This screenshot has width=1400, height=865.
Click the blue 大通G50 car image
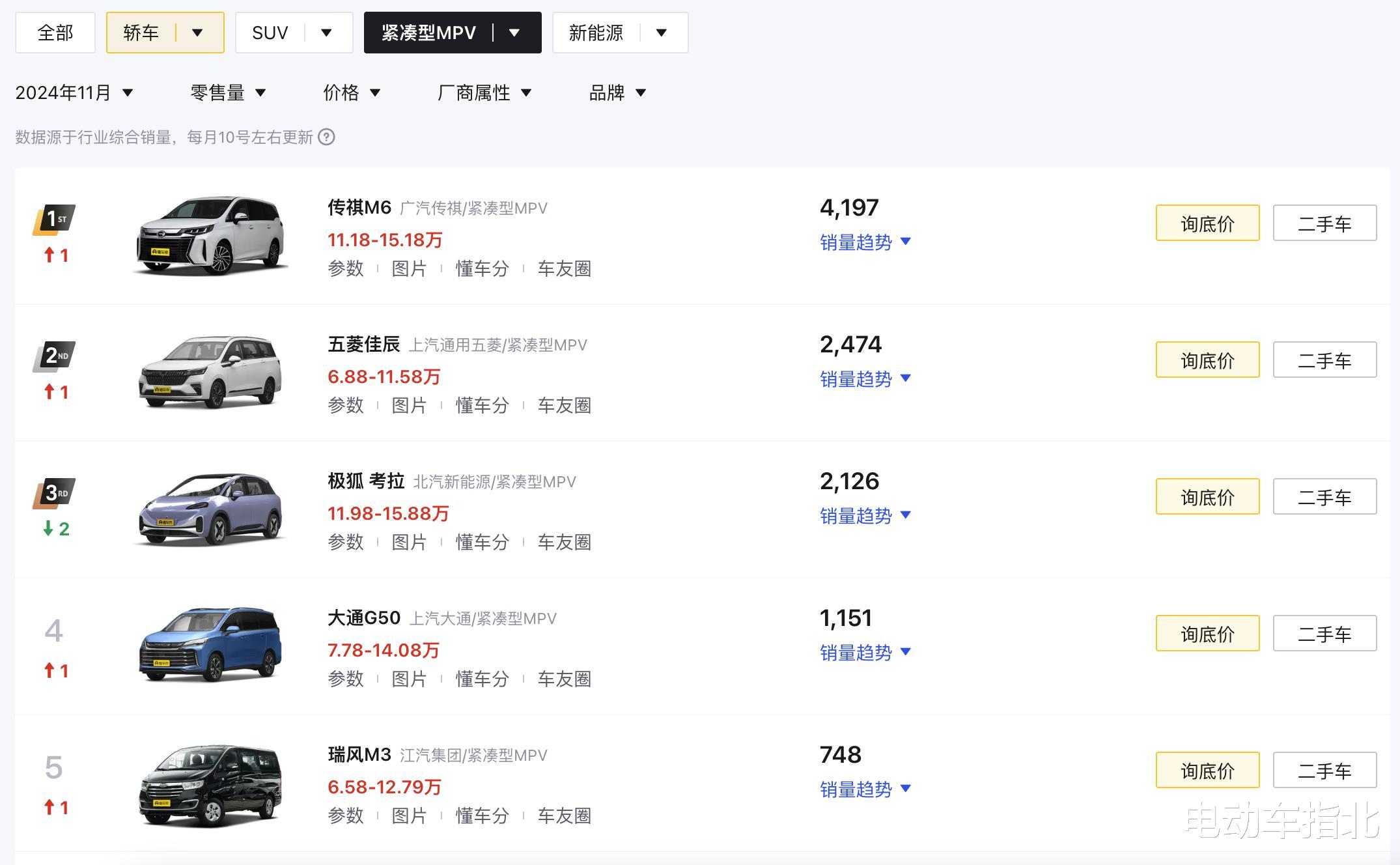(210, 645)
